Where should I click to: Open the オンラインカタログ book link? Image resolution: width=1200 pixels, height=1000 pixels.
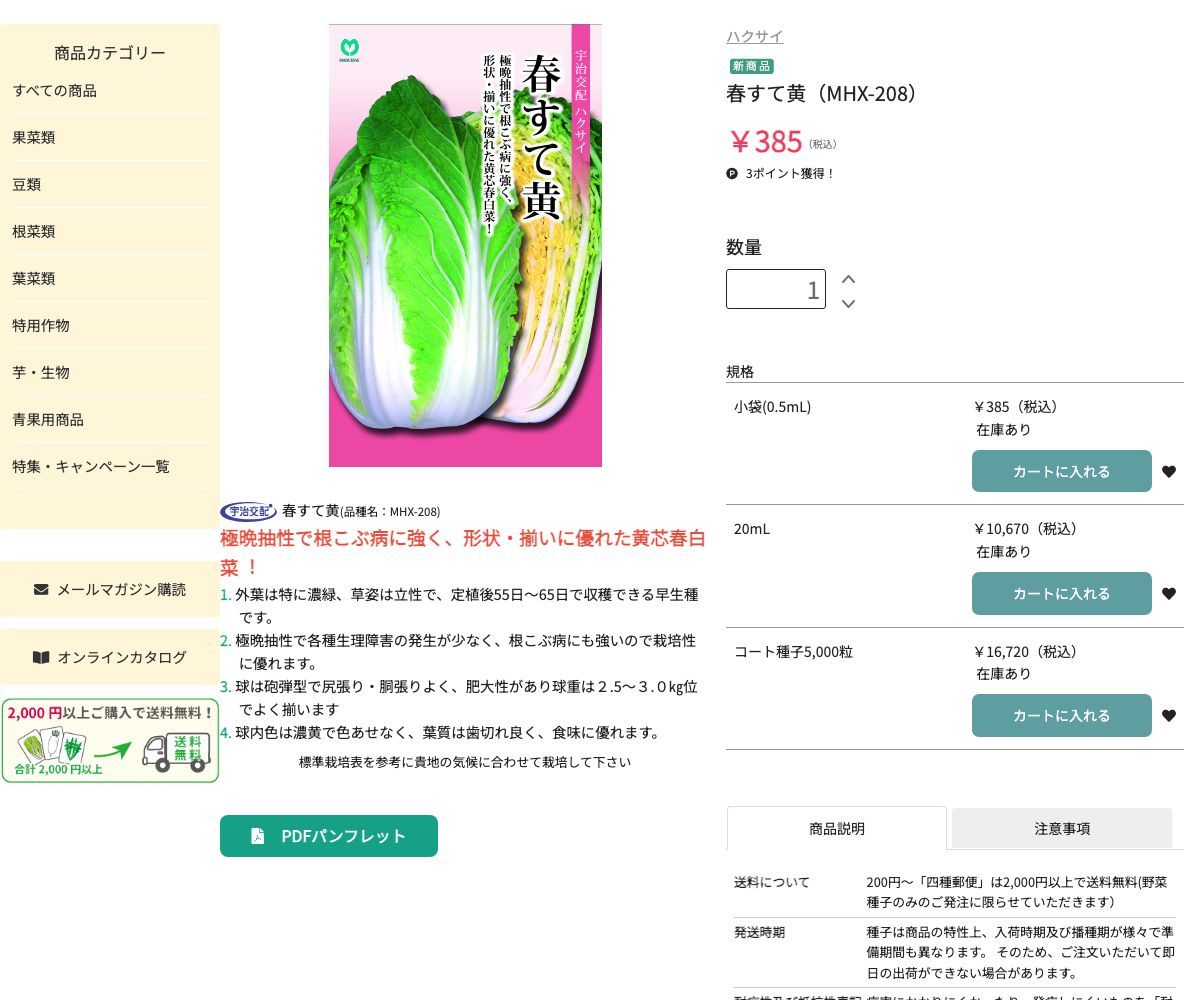point(110,657)
